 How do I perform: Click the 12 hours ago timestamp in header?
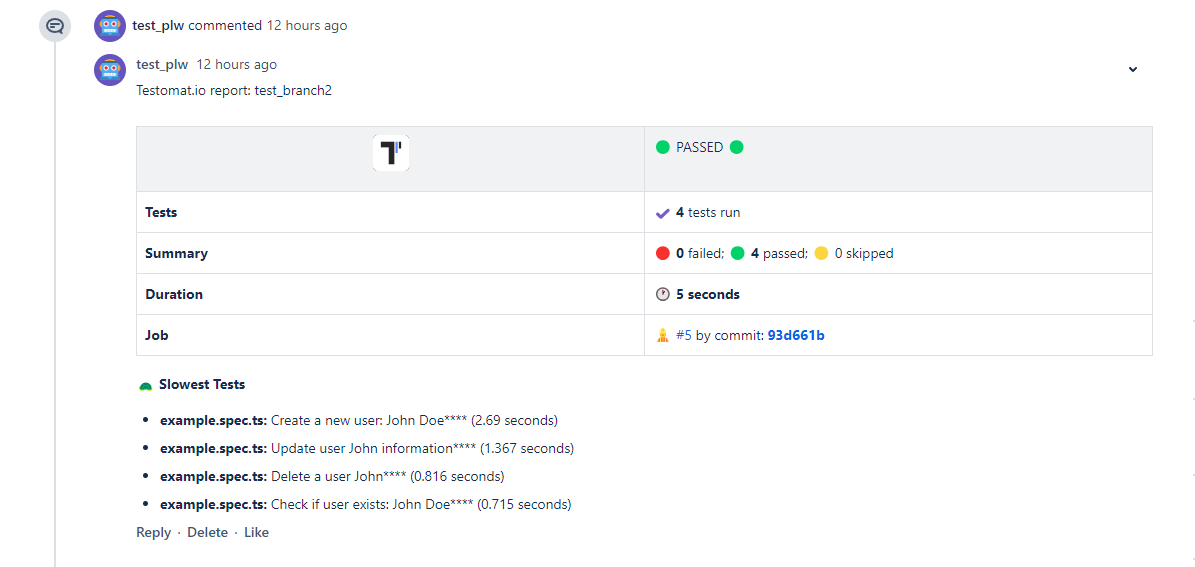click(307, 26)
